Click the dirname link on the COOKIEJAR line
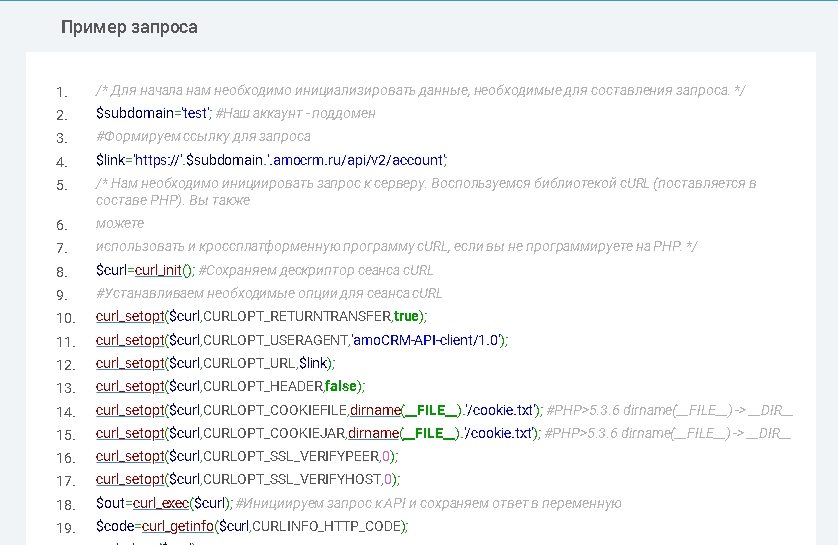The image size is (838, 545). [373, 433]
